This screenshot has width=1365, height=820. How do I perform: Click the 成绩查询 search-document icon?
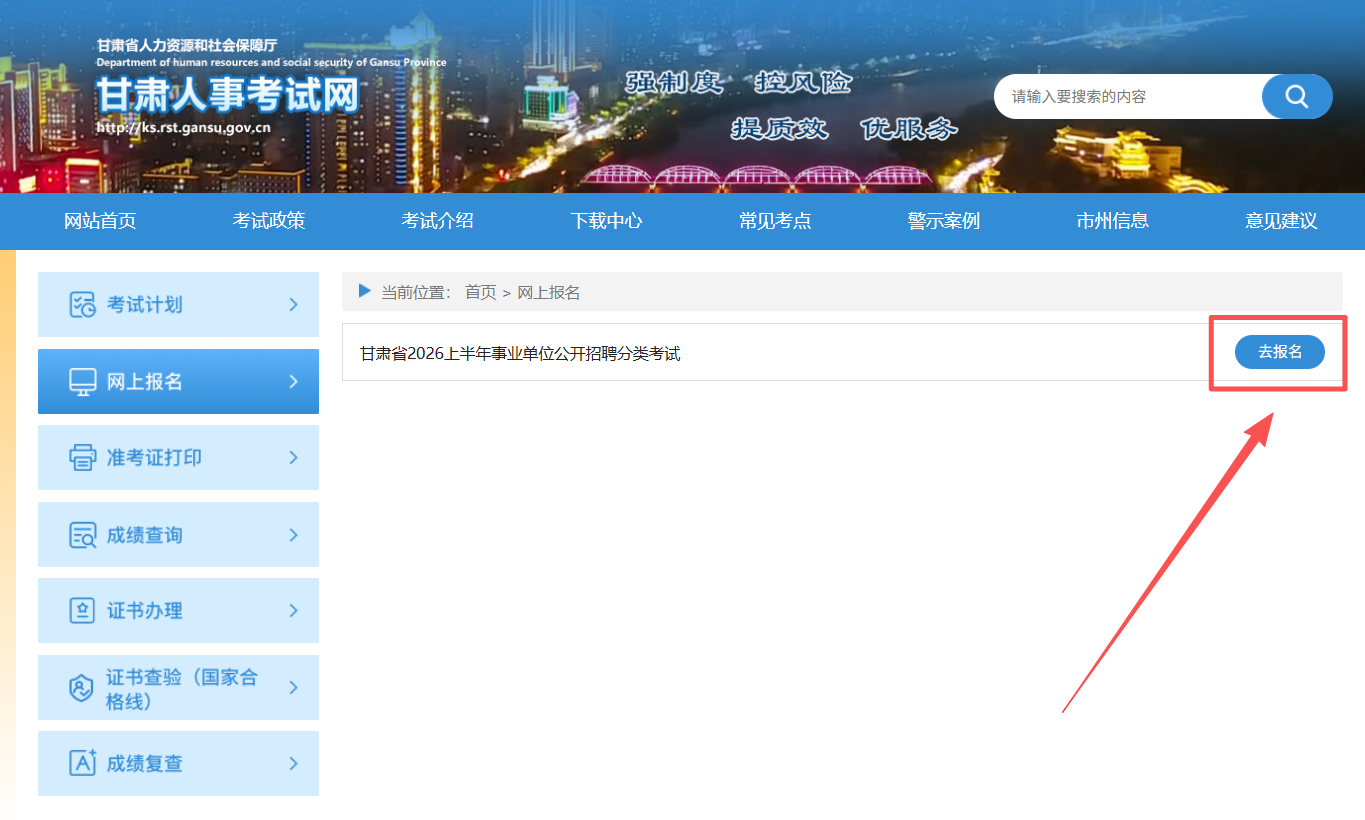pyautogui.click(x=82, y=535)
